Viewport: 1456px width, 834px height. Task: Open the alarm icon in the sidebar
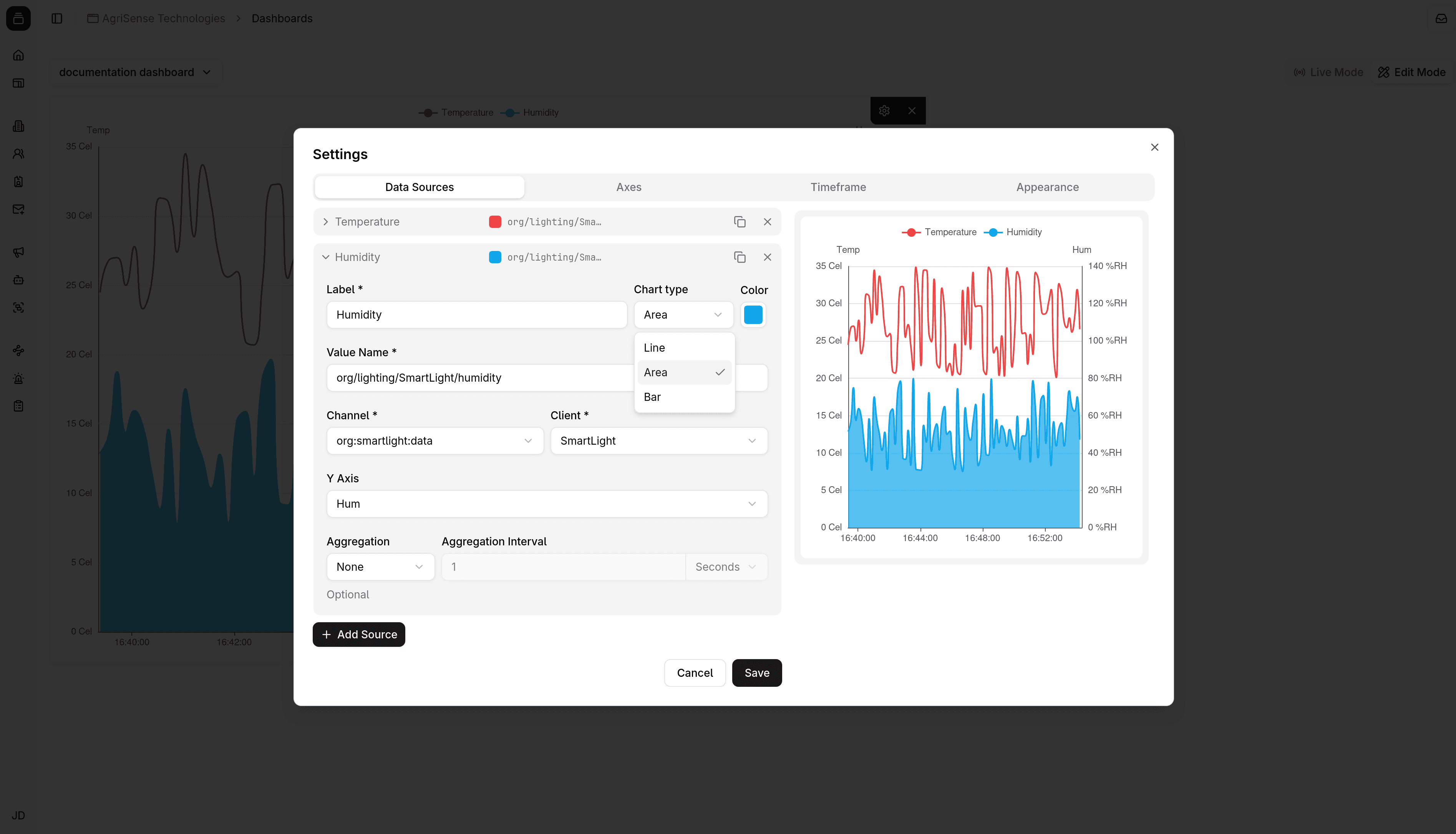(18, 378)
